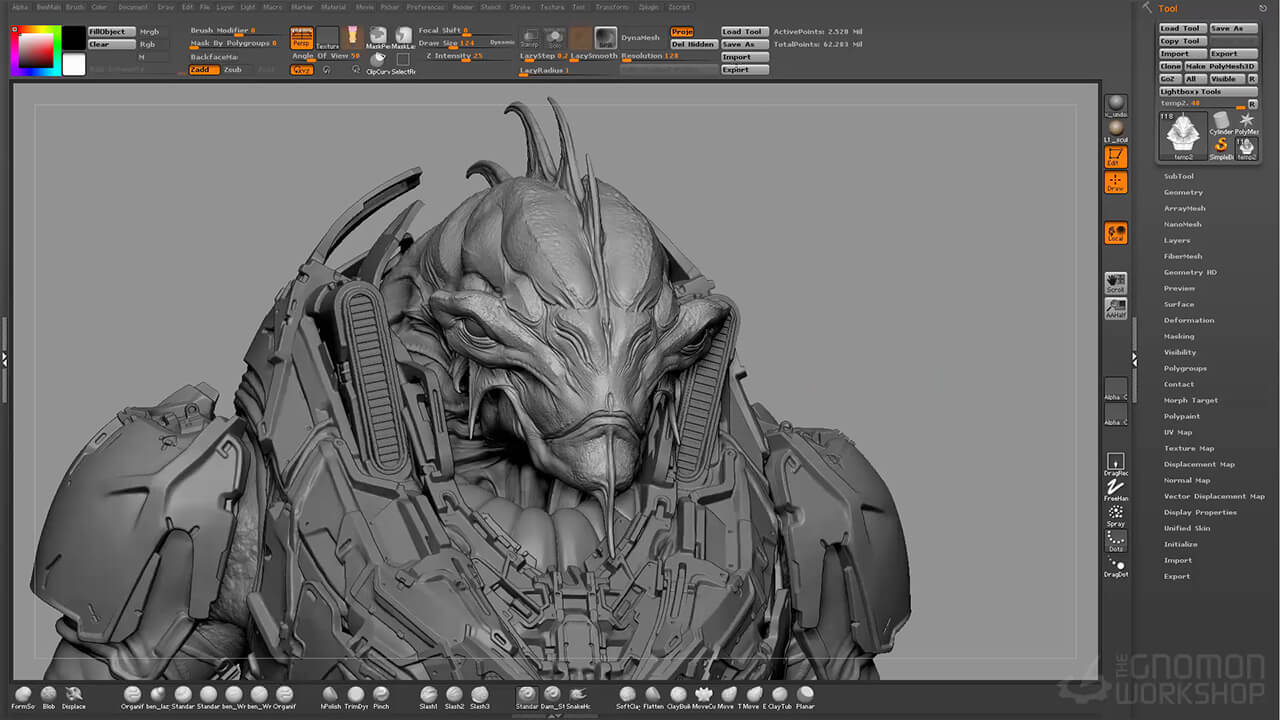Toggle DynaMesh Project option

point(682,32)
